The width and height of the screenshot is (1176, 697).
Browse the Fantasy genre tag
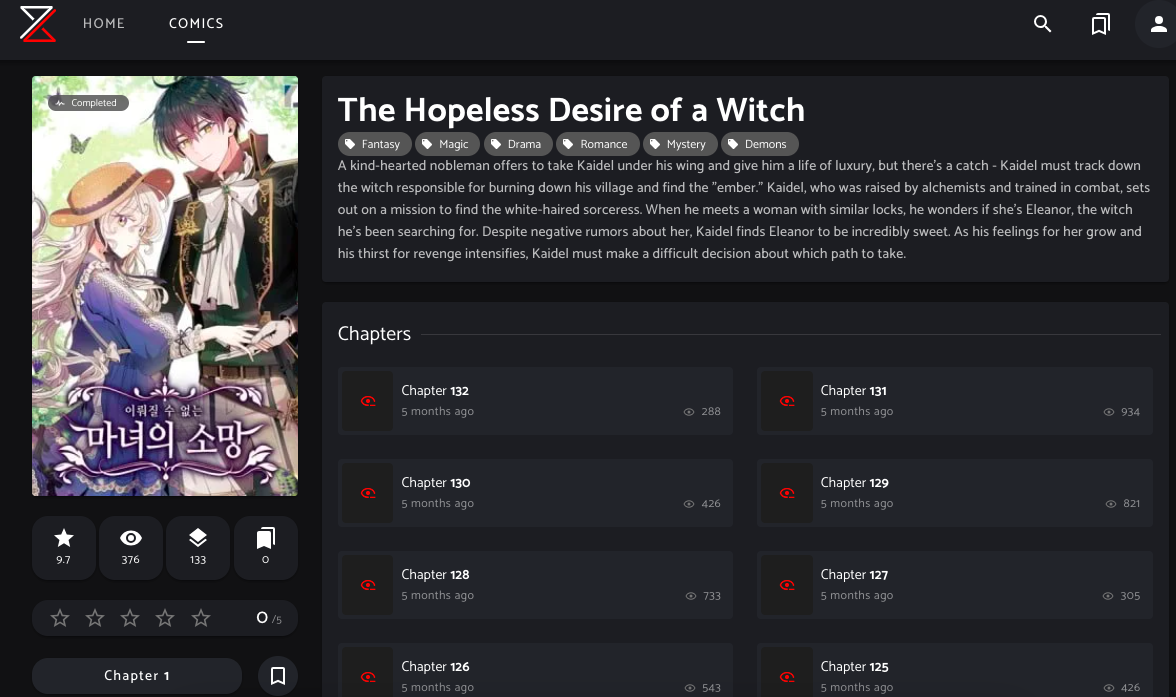(x=374, y=144)
